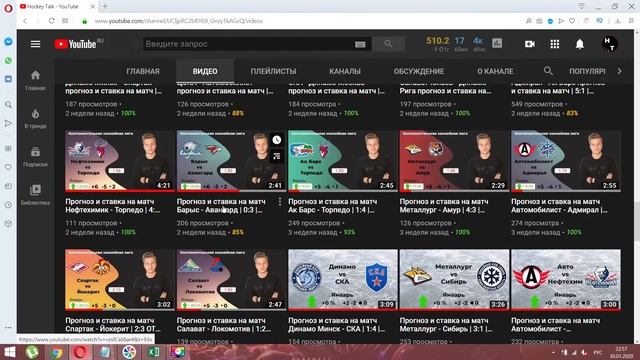Launch Chrome from the taskbar

[56, 352]
